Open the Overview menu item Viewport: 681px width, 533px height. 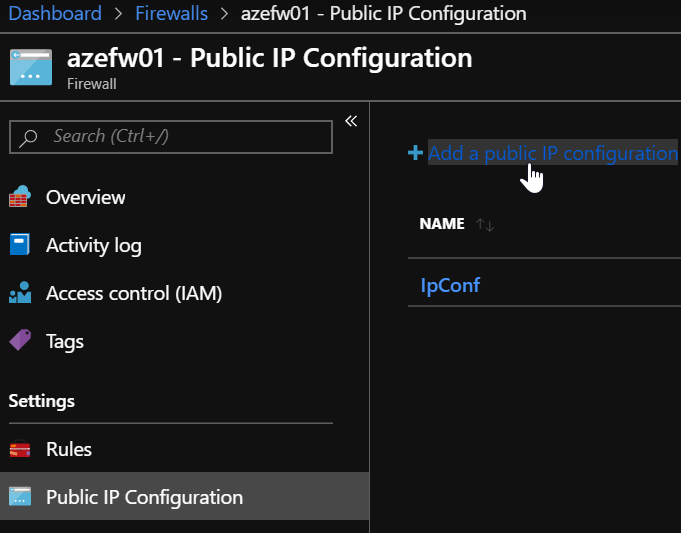pos(86,197)
